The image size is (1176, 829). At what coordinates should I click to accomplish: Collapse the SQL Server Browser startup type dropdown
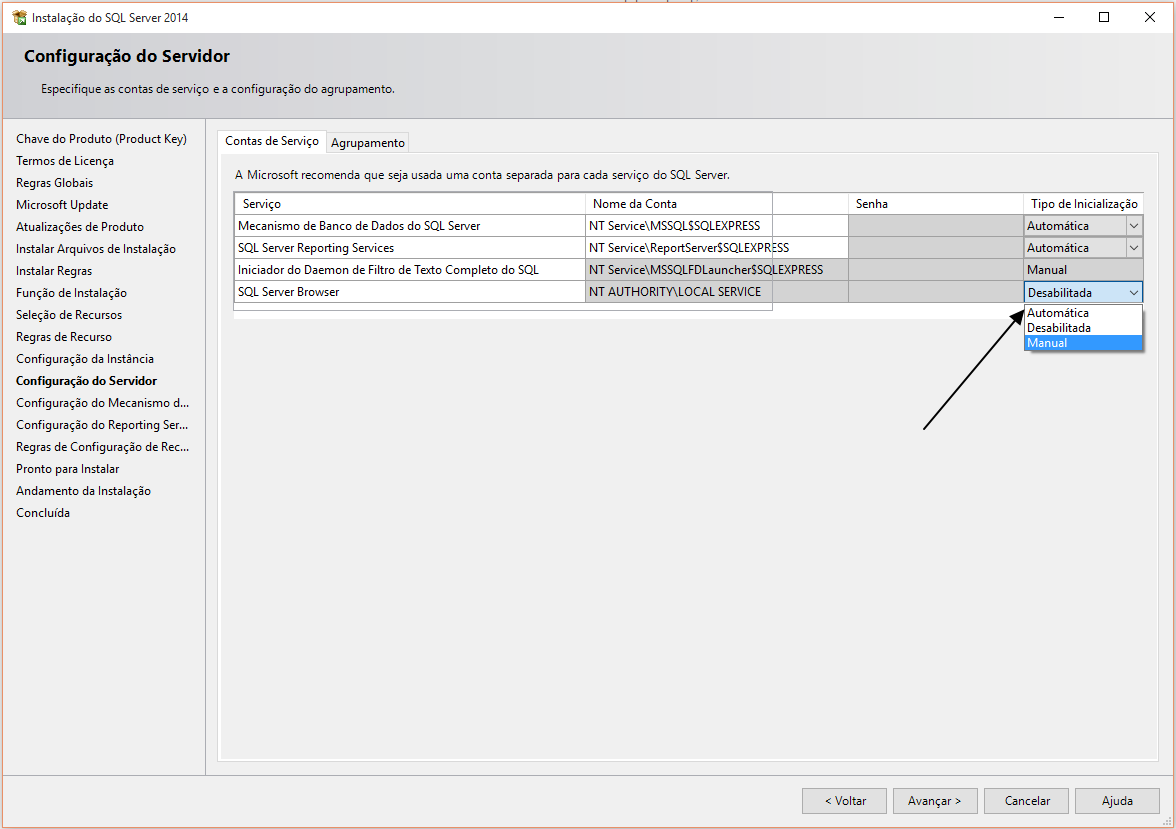coord(1134,293)
